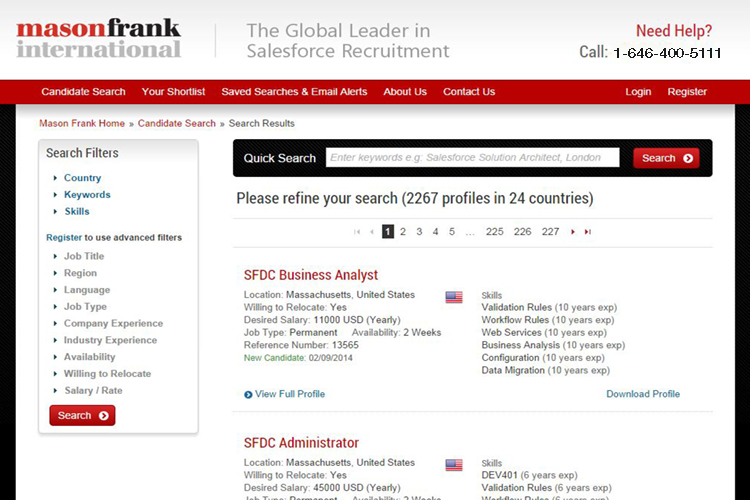Screen dimensions: 750x500
Task: Go to results page 2
Action: point(403,232)
